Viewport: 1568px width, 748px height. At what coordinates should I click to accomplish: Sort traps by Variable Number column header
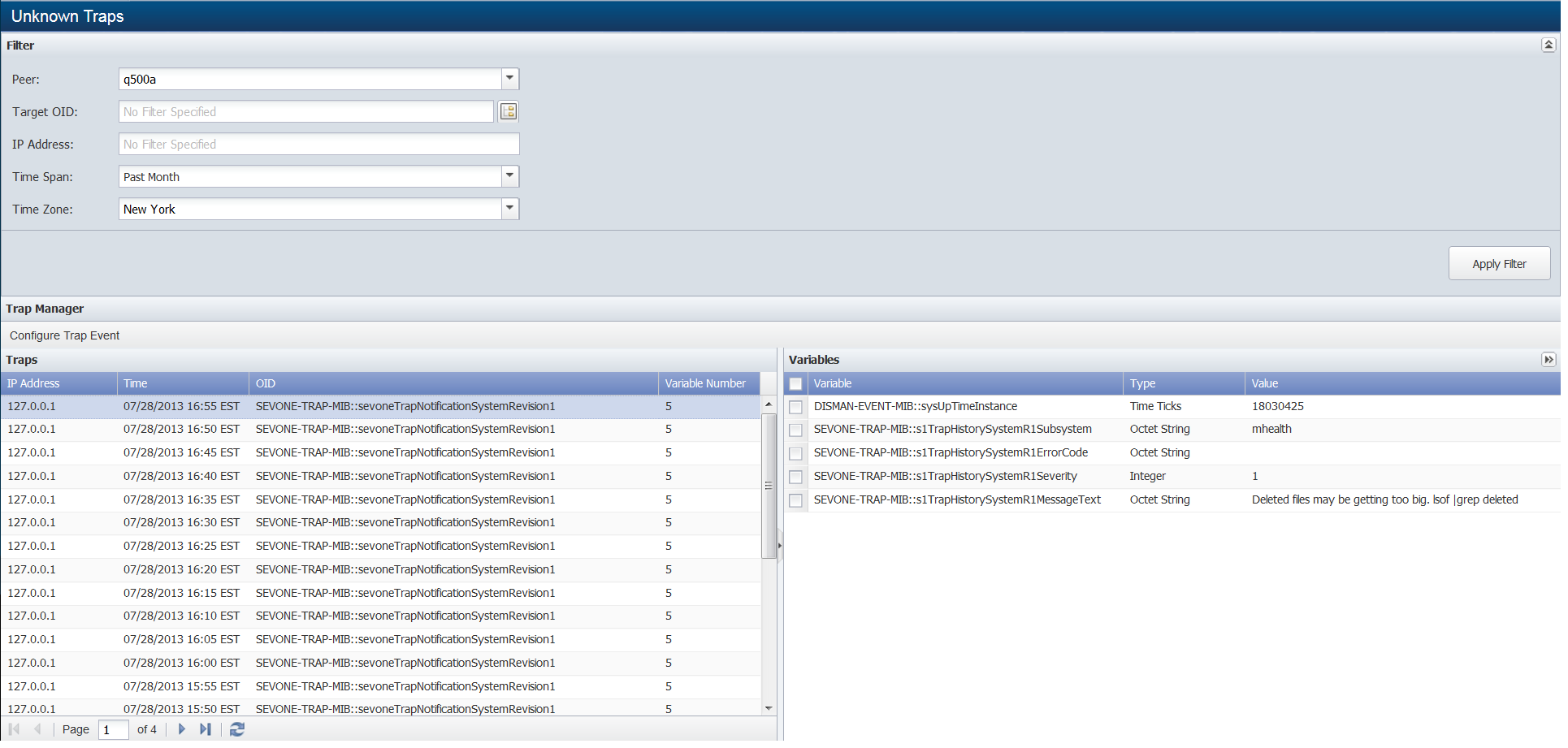pyautogui.click(x=708, y=383)
